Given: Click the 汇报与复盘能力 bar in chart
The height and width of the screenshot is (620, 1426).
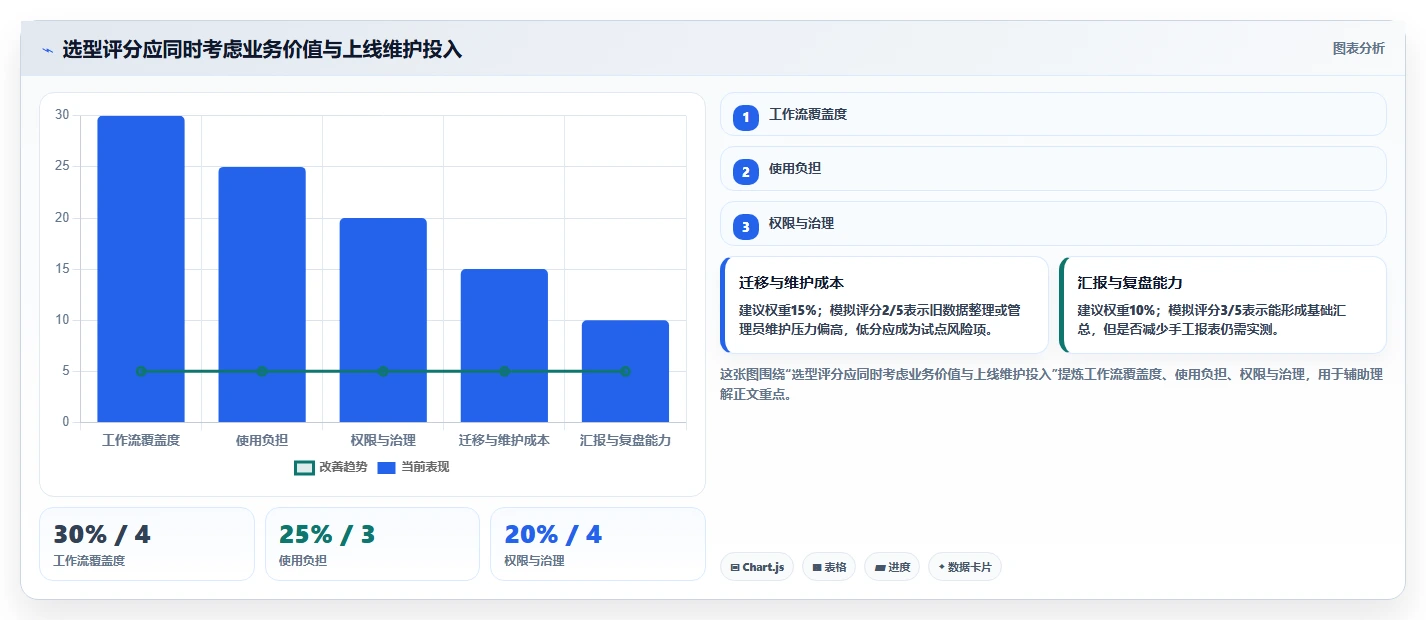Looking at the screenshot, I should [625, 371].
